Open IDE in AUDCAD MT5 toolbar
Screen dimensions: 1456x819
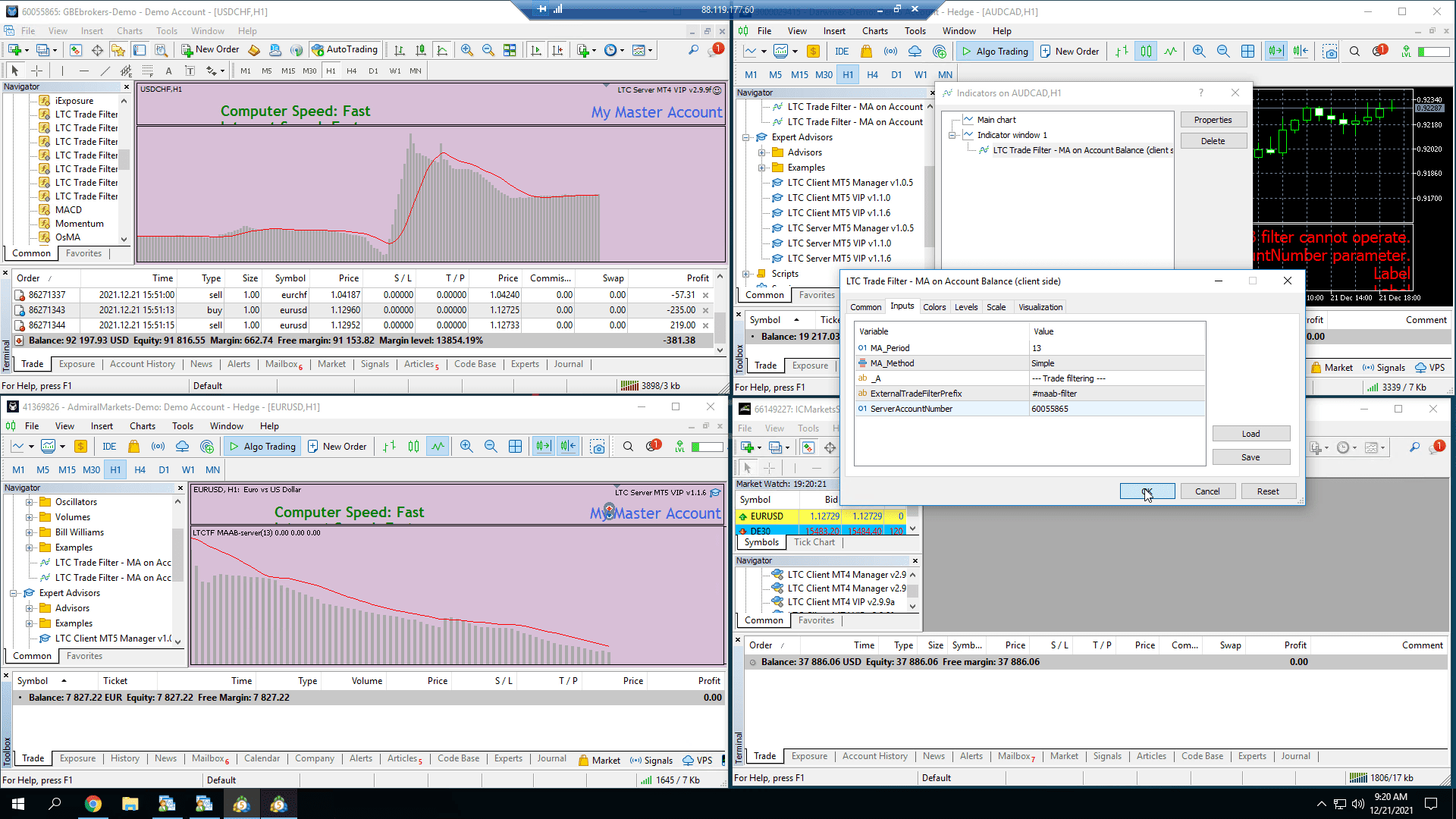tap(842, 52)
